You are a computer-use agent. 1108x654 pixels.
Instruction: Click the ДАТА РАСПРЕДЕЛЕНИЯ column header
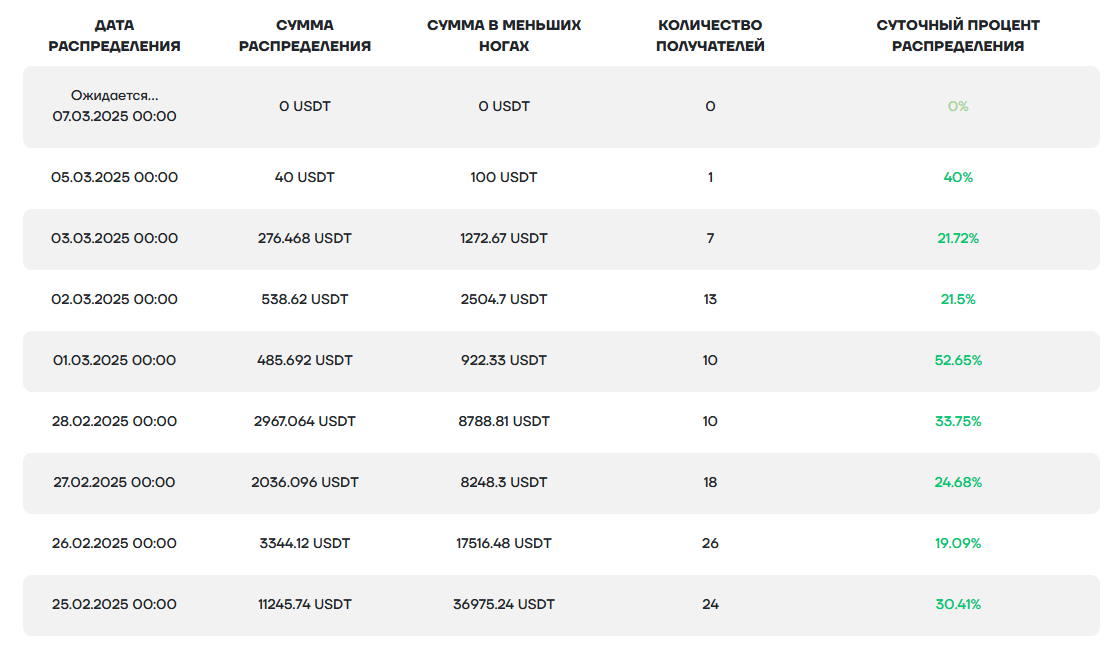click(114, 35)
